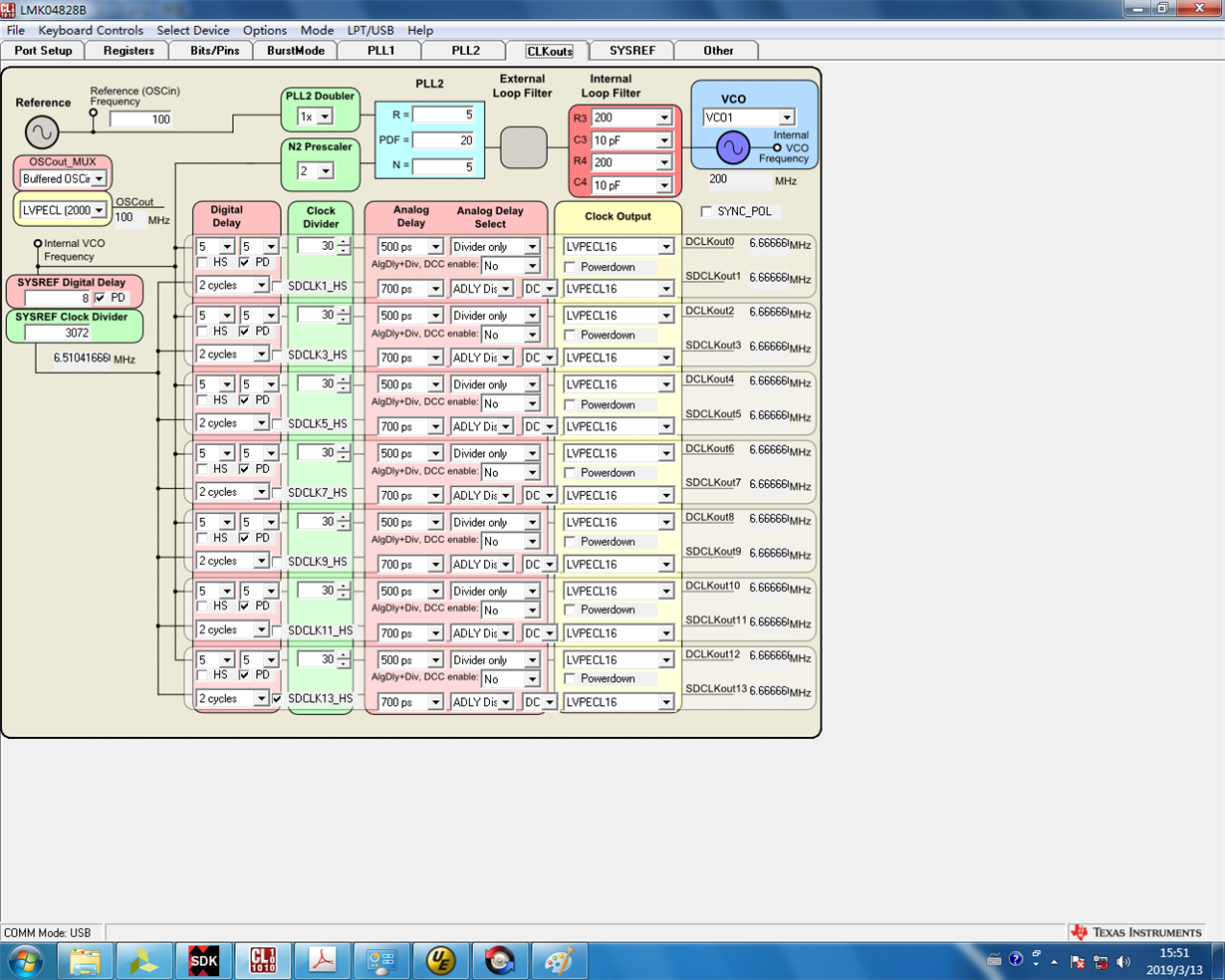
Task: Click the Reference OSCin Frequency field
Action: [140, 120]
